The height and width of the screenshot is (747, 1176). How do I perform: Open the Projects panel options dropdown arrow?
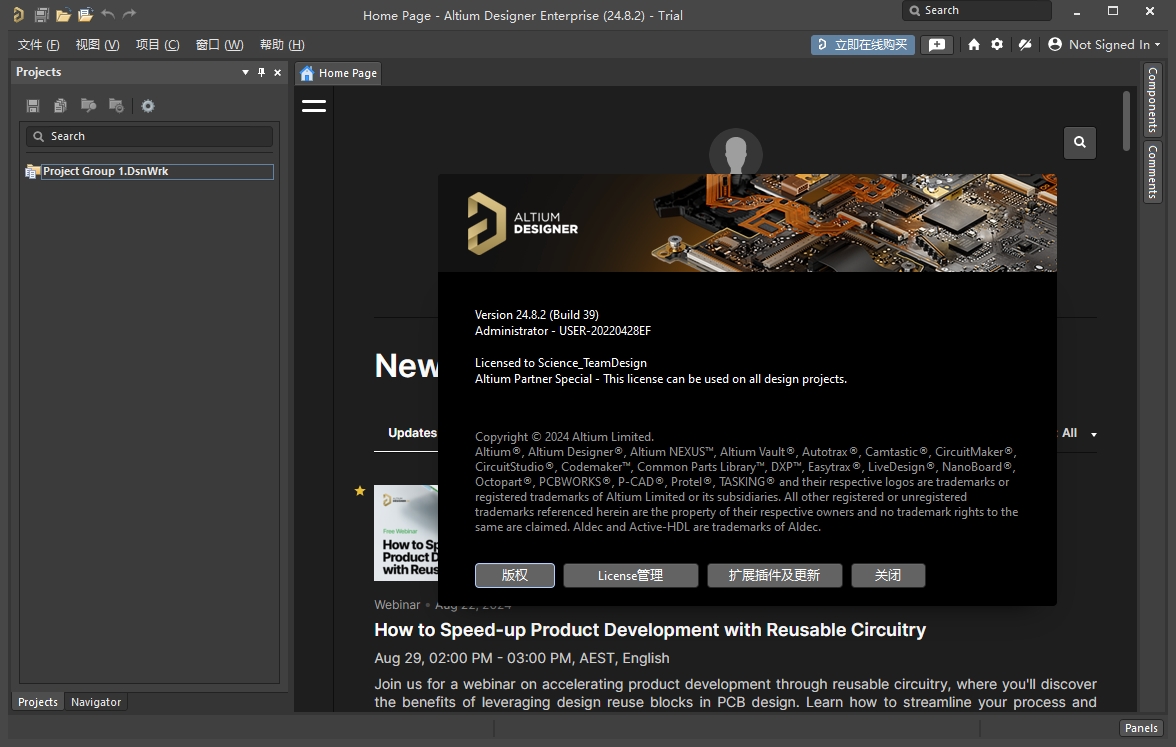point(246,72)
